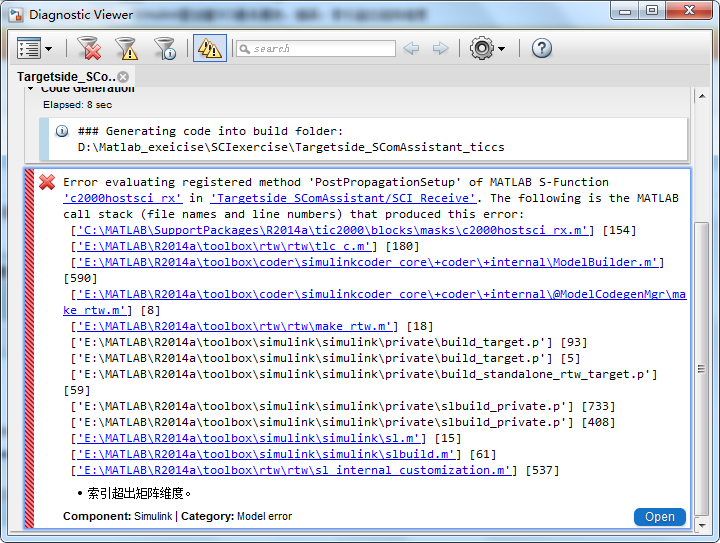Select the Targetside_SCo.. tab
This screenshot has height=543, width=720.
(x=66, y=77)
